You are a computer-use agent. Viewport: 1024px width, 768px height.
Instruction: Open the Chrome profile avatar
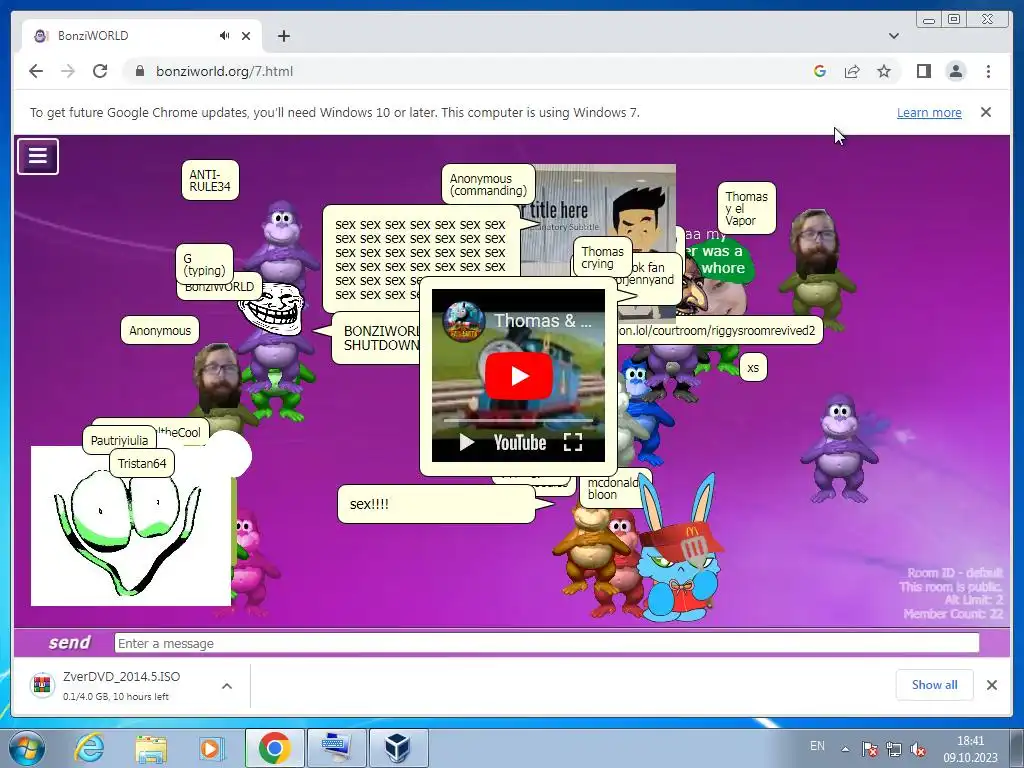pos(956,71)
